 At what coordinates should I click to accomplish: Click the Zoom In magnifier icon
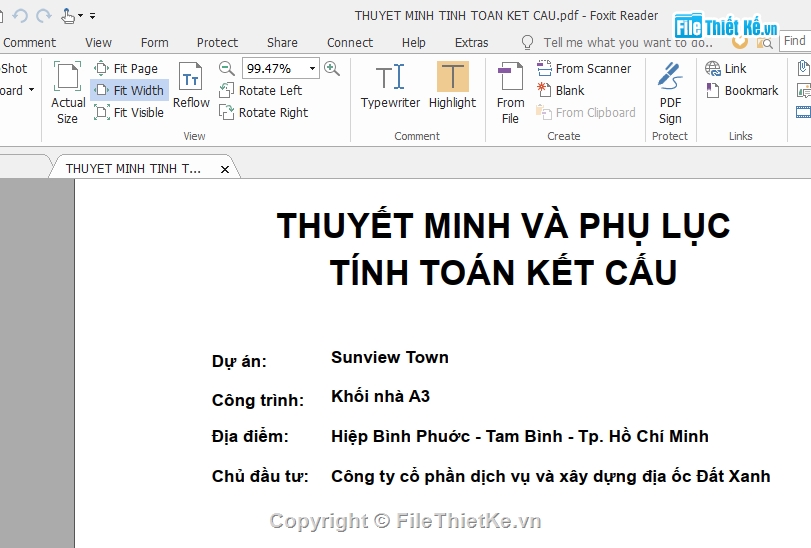pos(332,68)
